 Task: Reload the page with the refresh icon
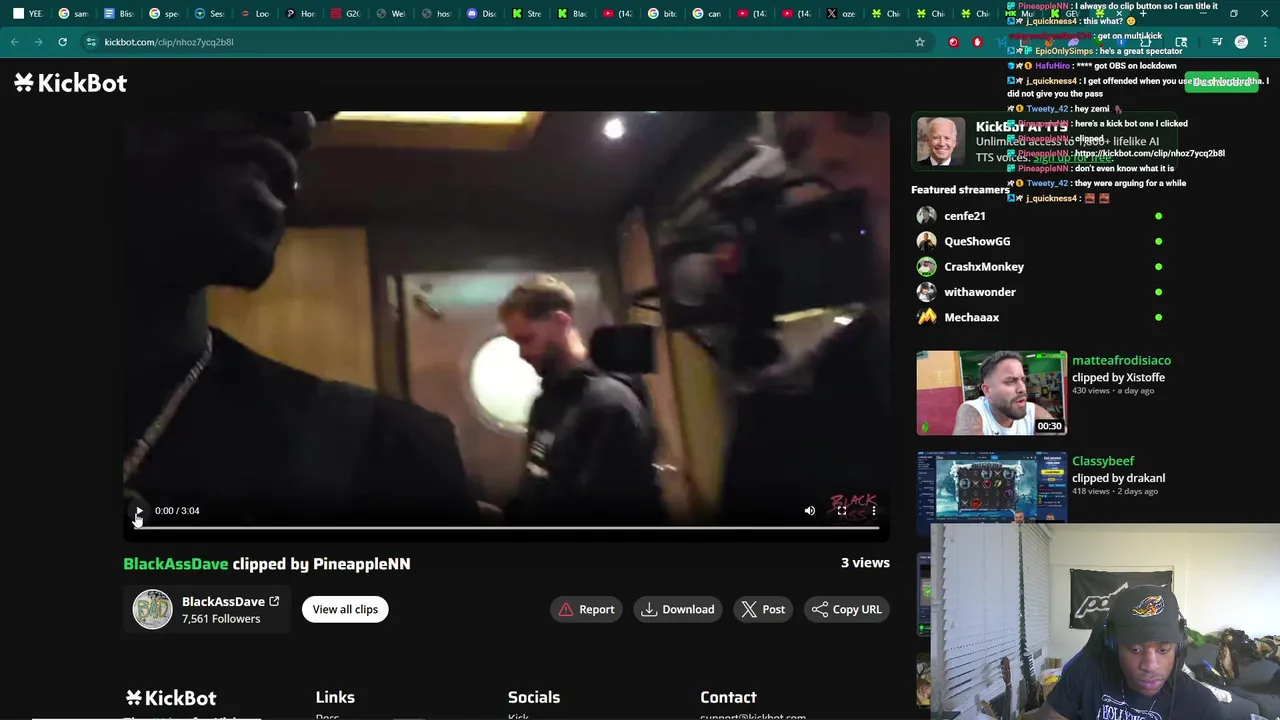coord(62,42)
